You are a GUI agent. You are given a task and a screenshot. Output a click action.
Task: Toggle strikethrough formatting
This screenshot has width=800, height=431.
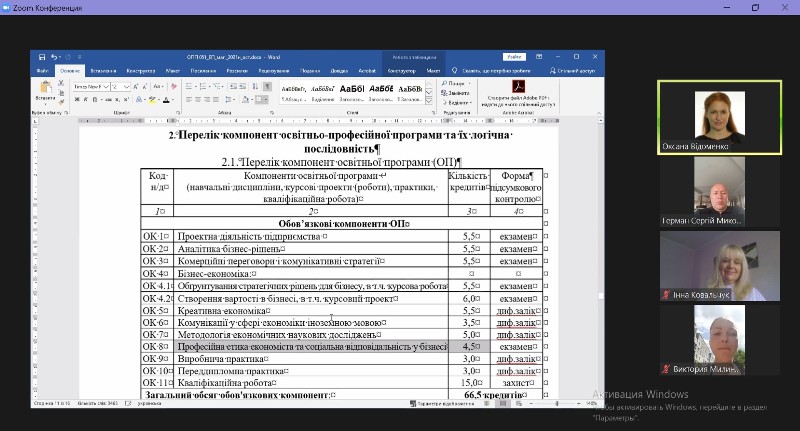tap(108, 99)
